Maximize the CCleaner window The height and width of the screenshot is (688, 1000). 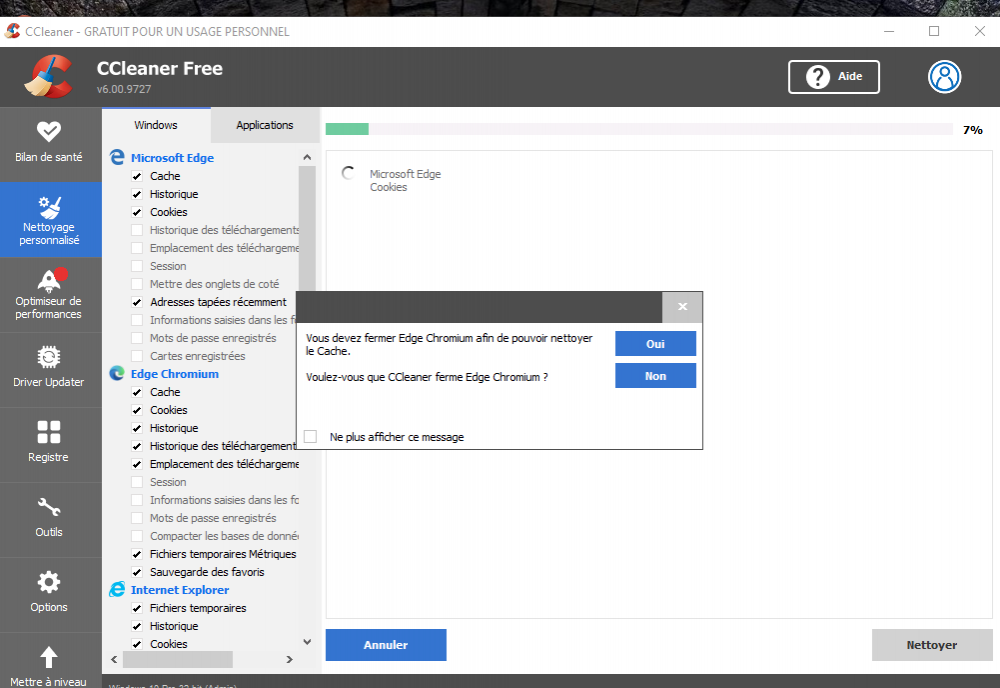point(934,31)
